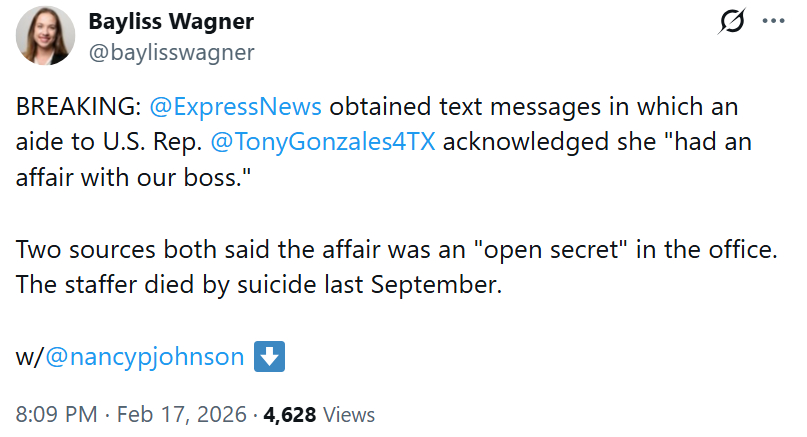
Task: Click the sentence about the staffer
Action: pos(257,284)
